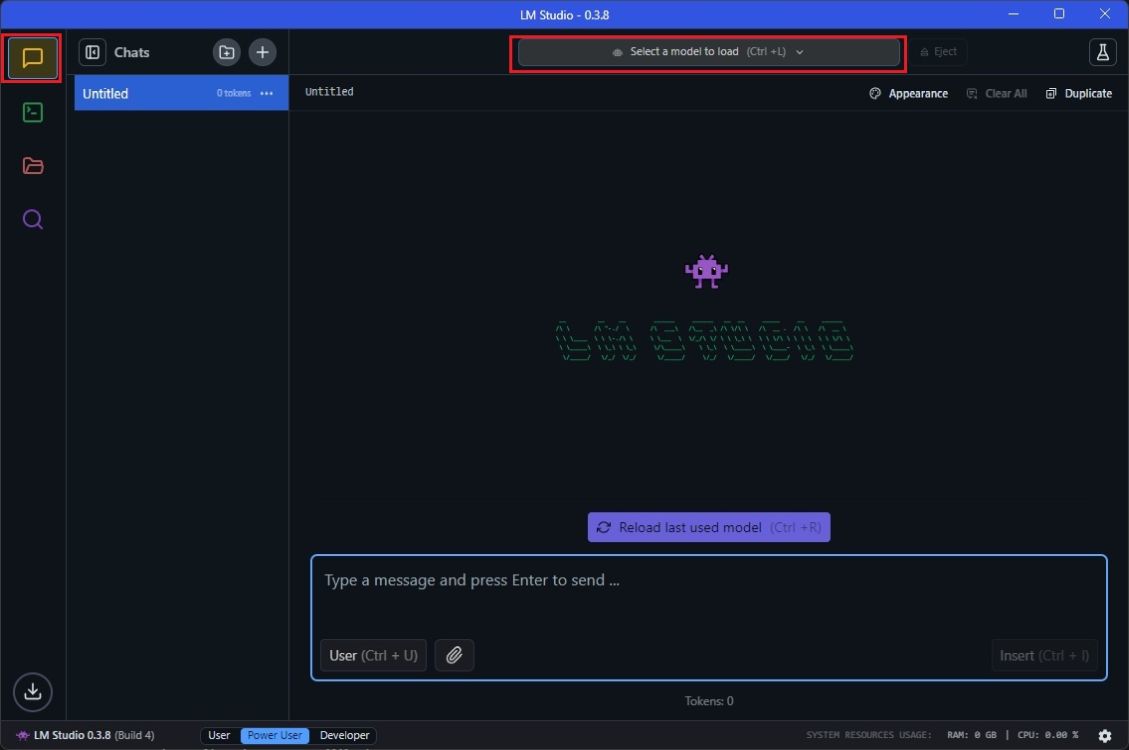This screenshot has width=1129, height=750.
Task: Open the Untitled chat options menu
Action: tap(266, 93)
